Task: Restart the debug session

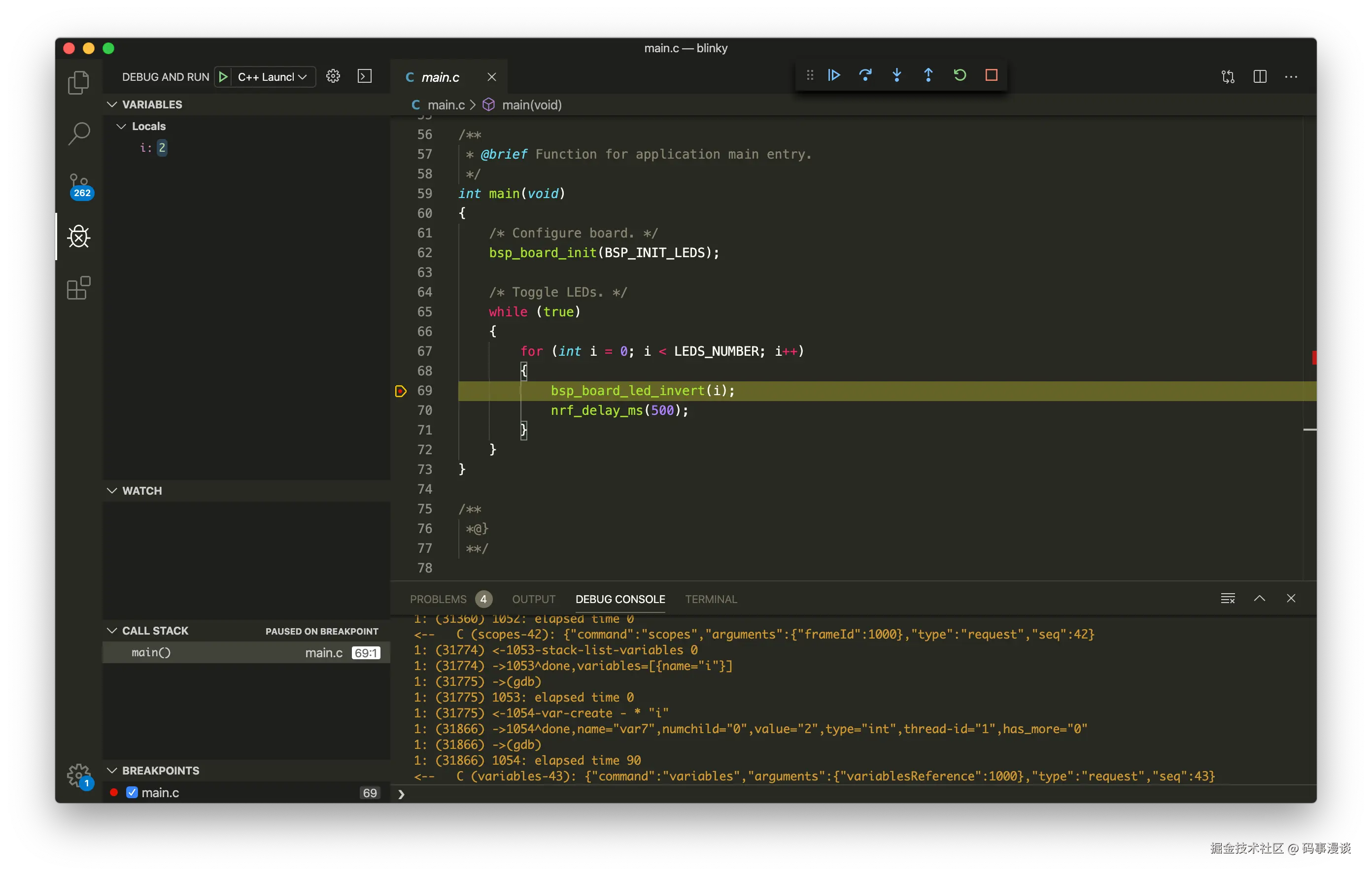Action: tap(960, 74)
